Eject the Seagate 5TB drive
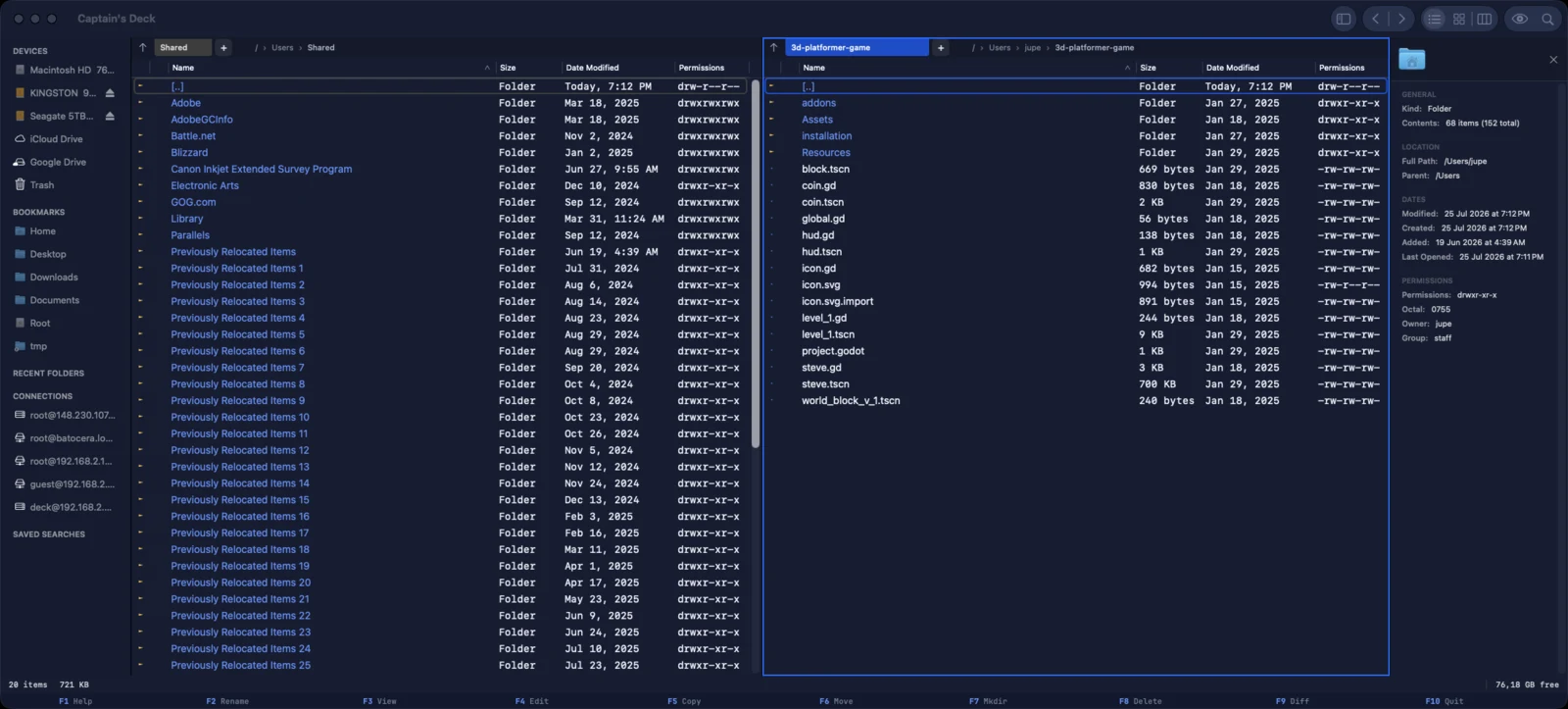The image size is (1568, 709). (x=110, y=116)
